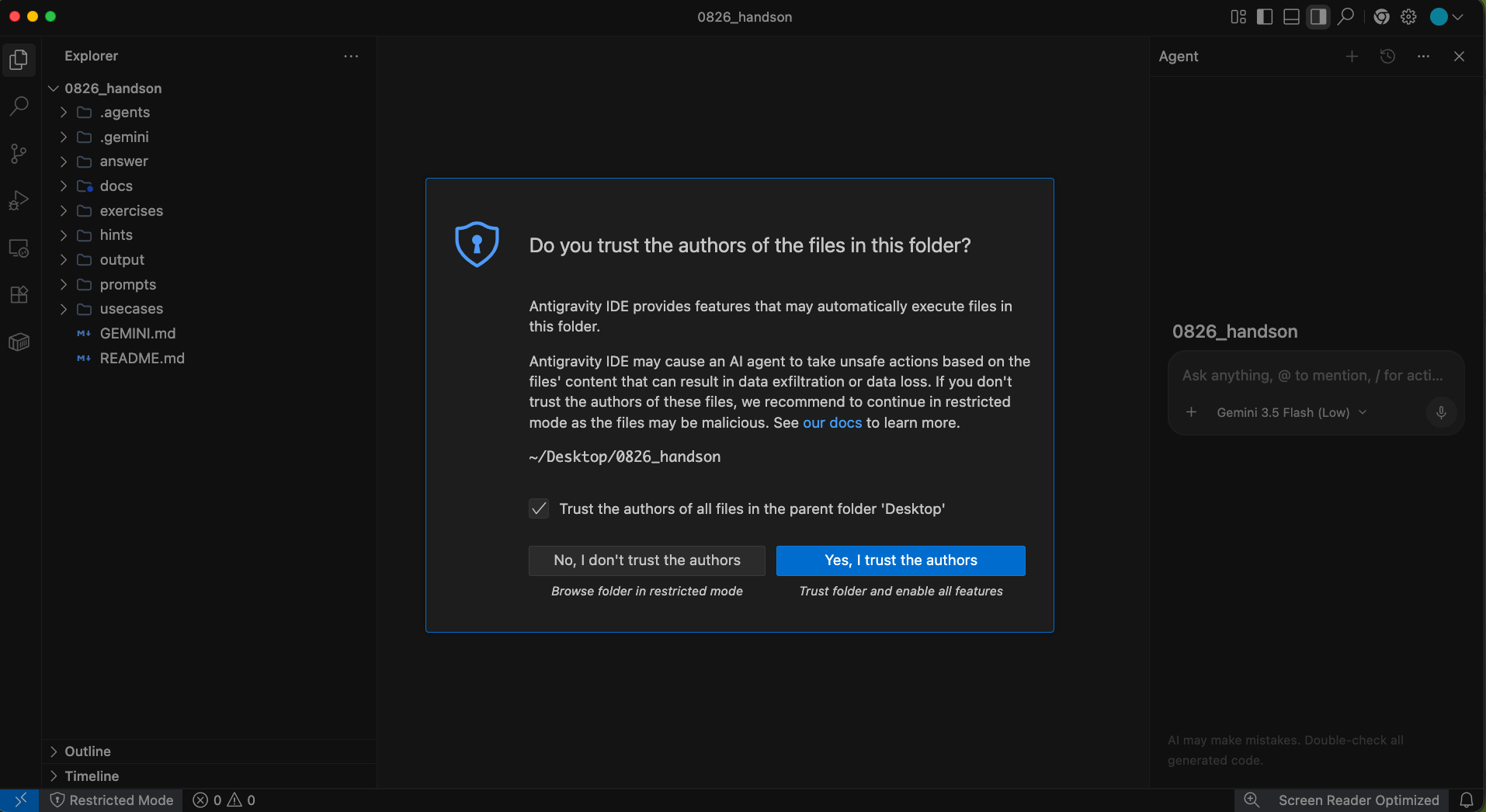
Task: Click the shield trust icon in dialog
Action: click(477, 245)
